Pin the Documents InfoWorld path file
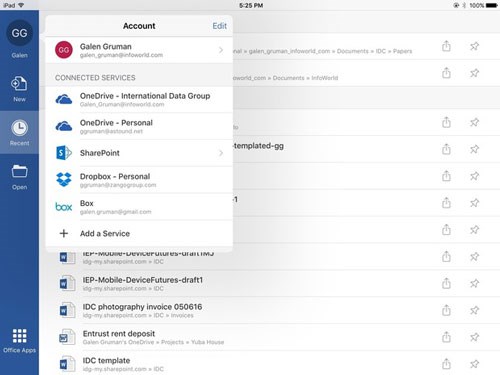The image size is (500, 375). click(474, 73)
